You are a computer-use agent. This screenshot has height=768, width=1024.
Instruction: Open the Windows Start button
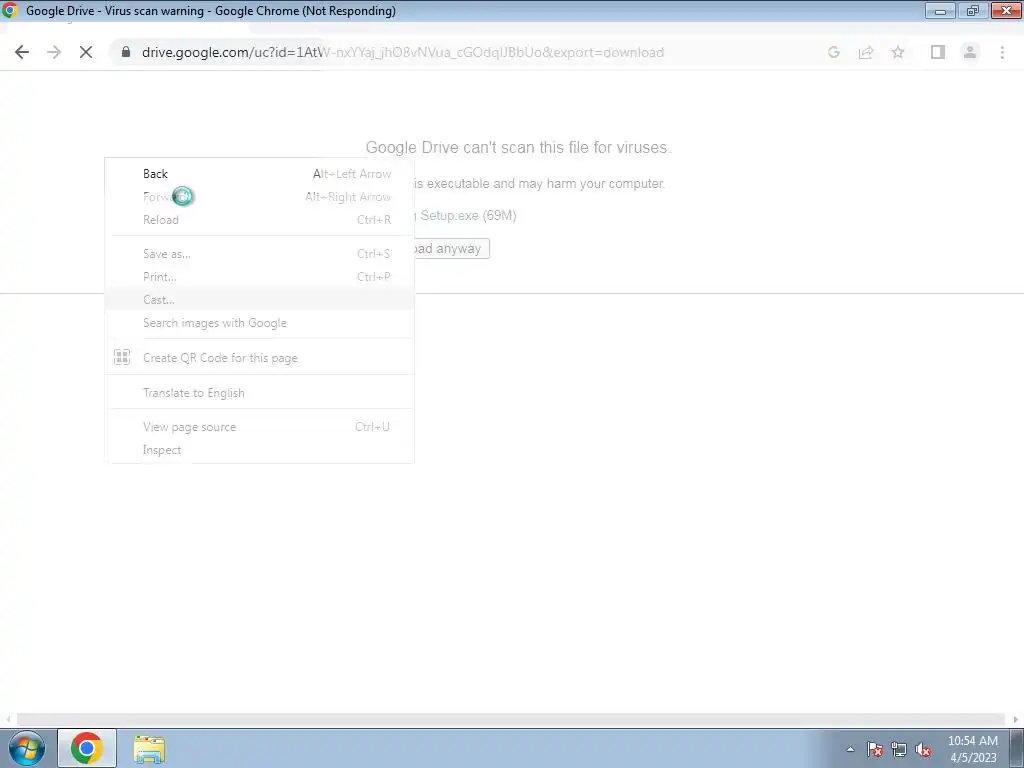[x=27, y=748]
